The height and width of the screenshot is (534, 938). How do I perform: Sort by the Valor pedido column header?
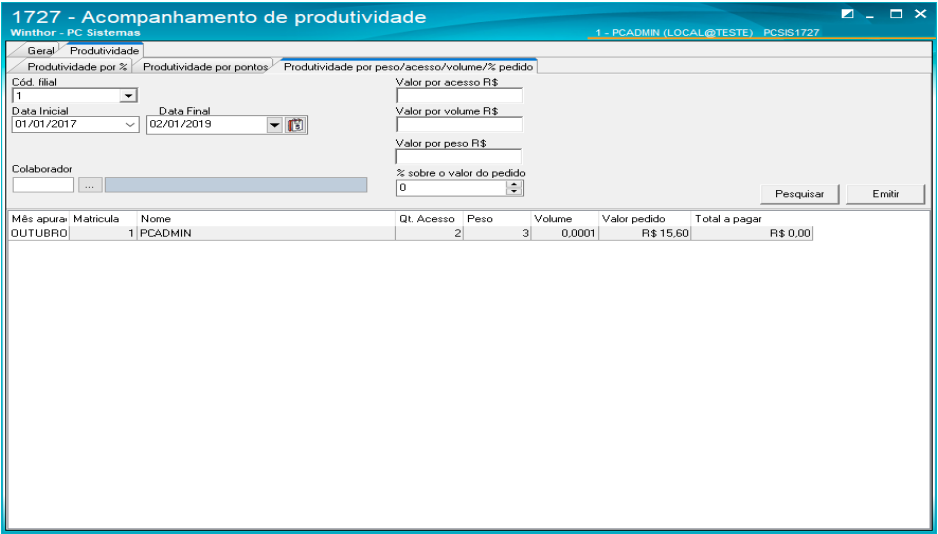(x=644, y=219)
